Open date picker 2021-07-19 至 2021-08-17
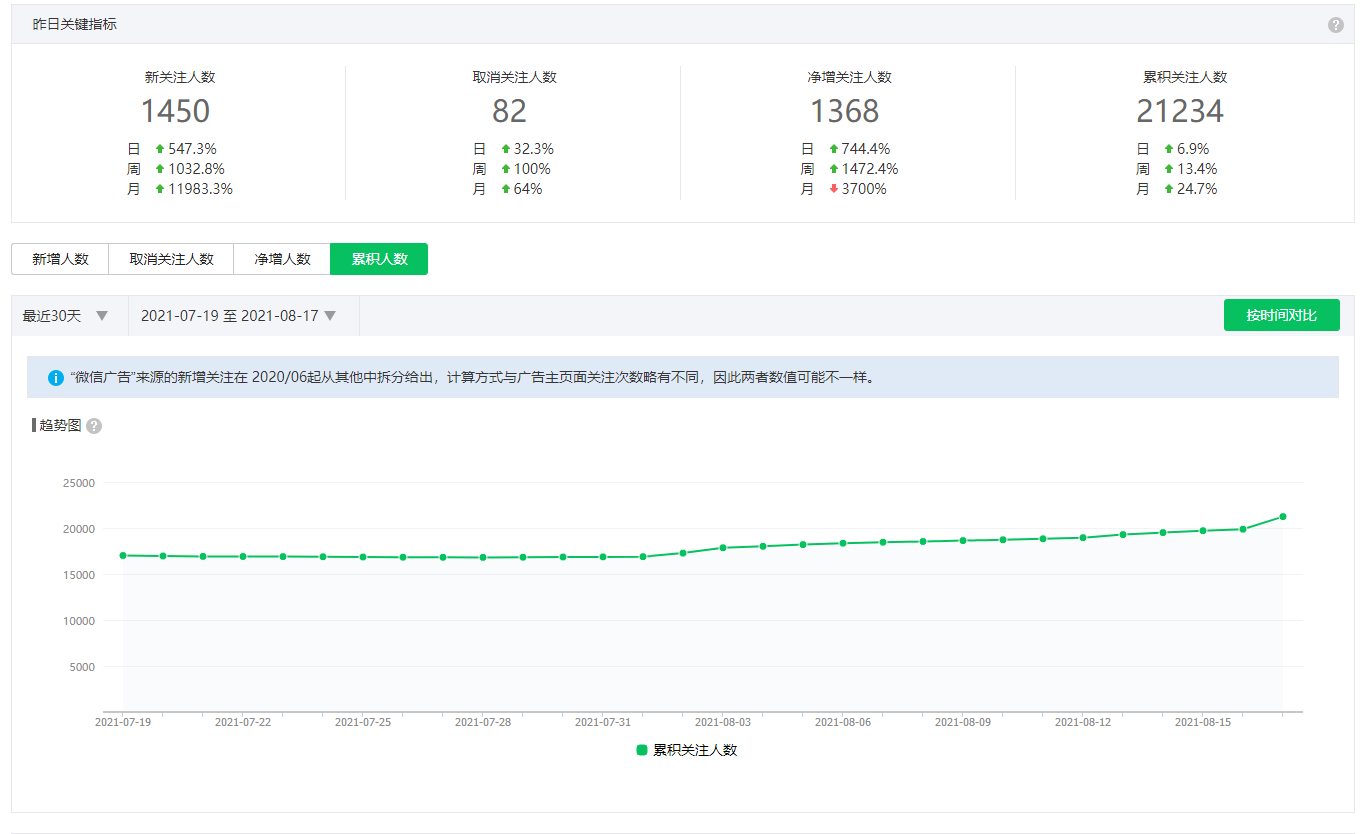 [244, 316]
